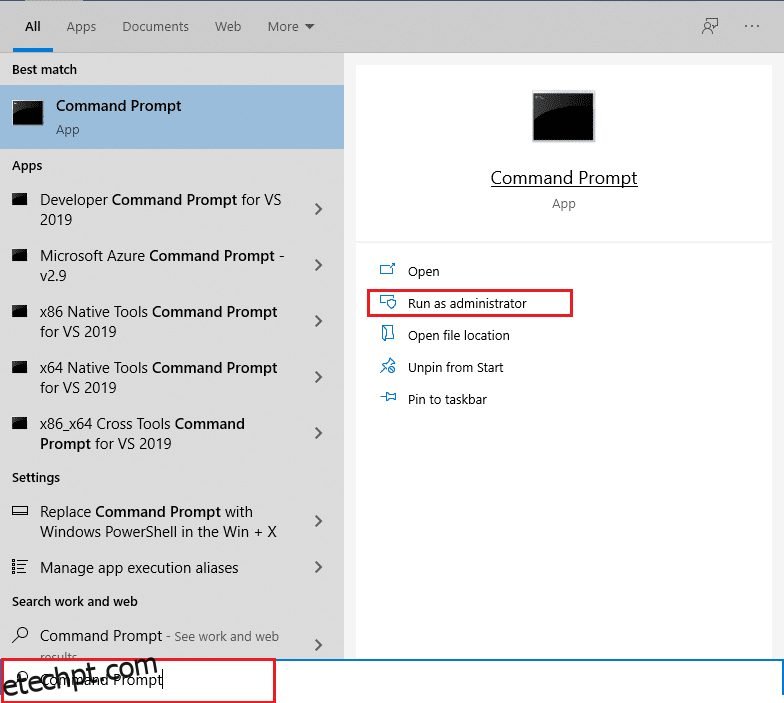
Task: Expand Manage app execution aliases chevron
Action: pos(318,567)
